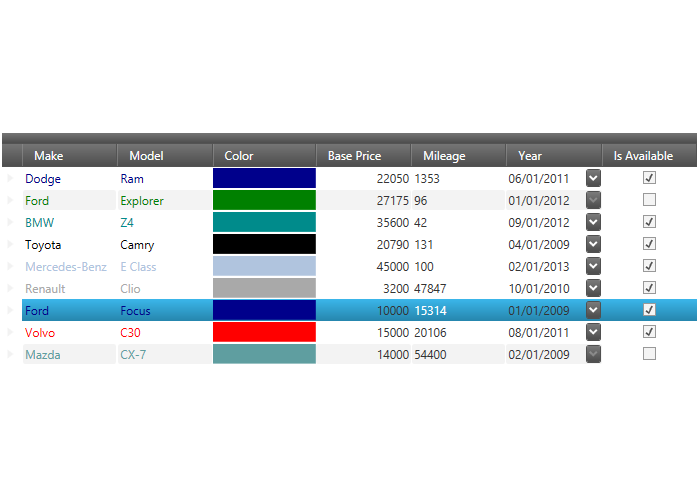Screen dimensions: 700x500
Task: Toggle Is Available for Volvo C30
Action: 649,332
